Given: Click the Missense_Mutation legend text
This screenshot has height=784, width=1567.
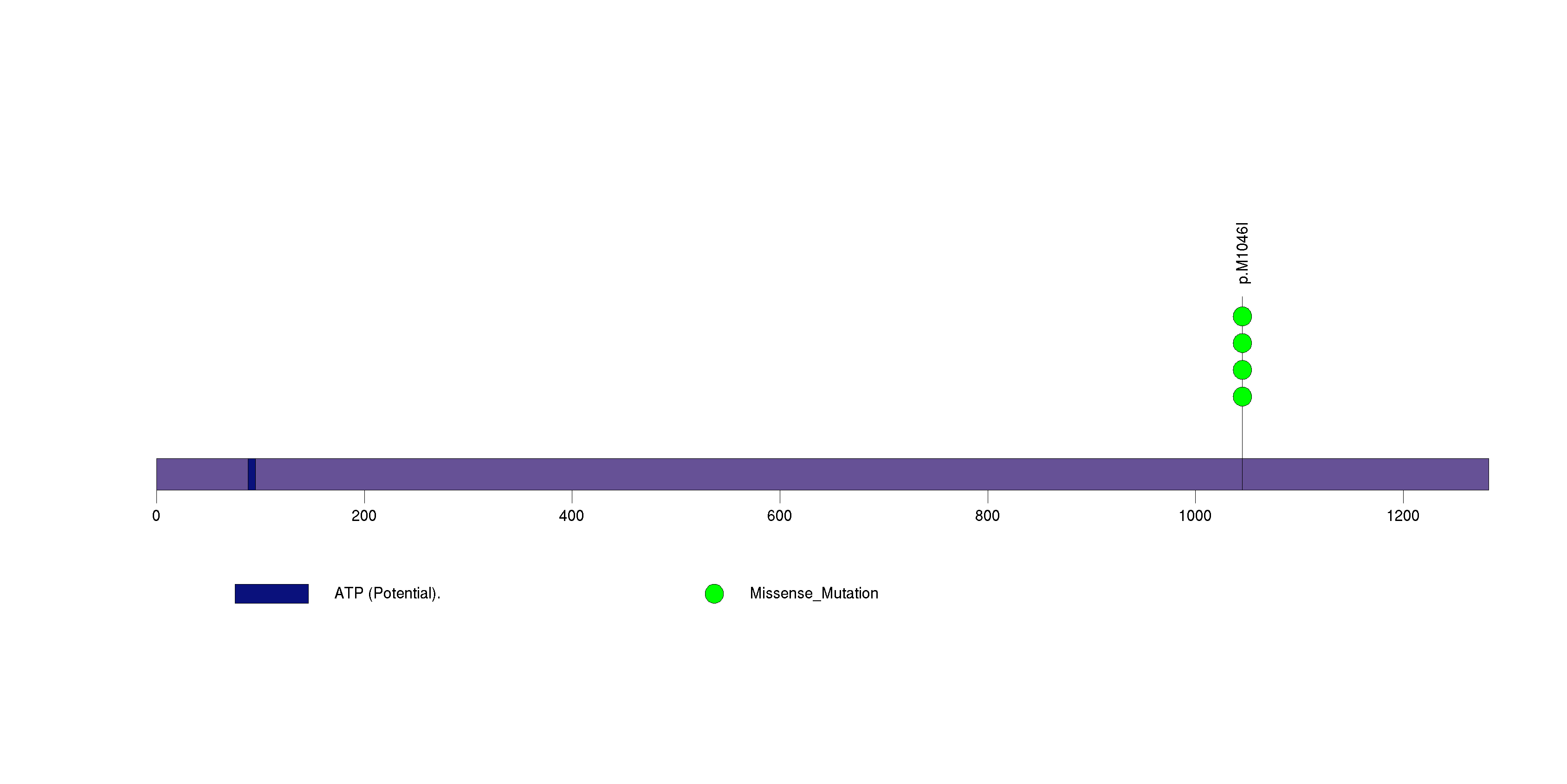Looking at the screenshot, I should click(813, 593).
